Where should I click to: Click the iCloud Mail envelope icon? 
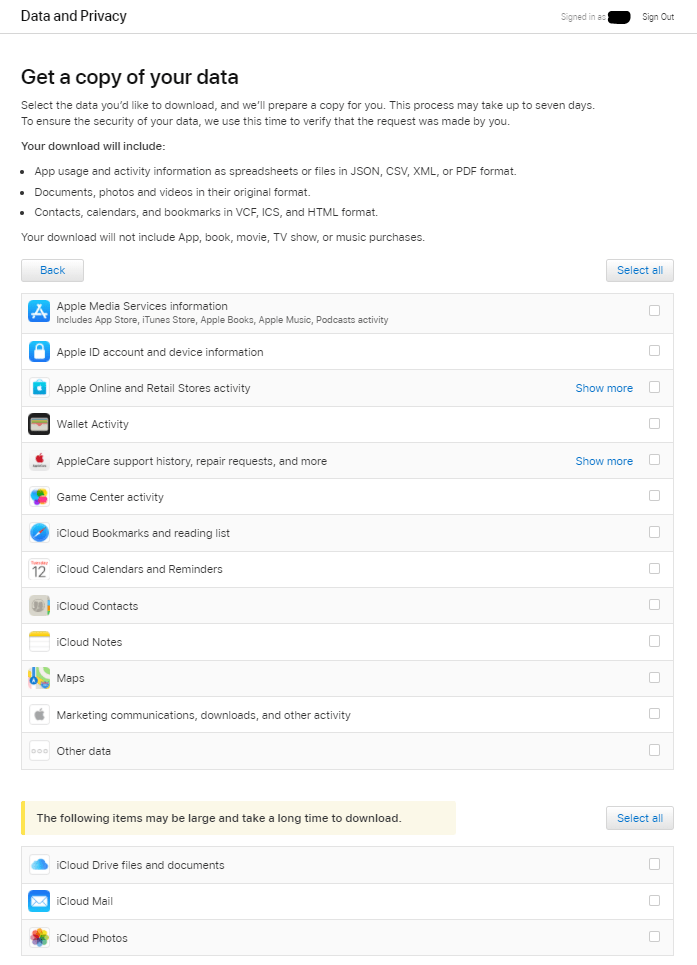pos(37,900)
